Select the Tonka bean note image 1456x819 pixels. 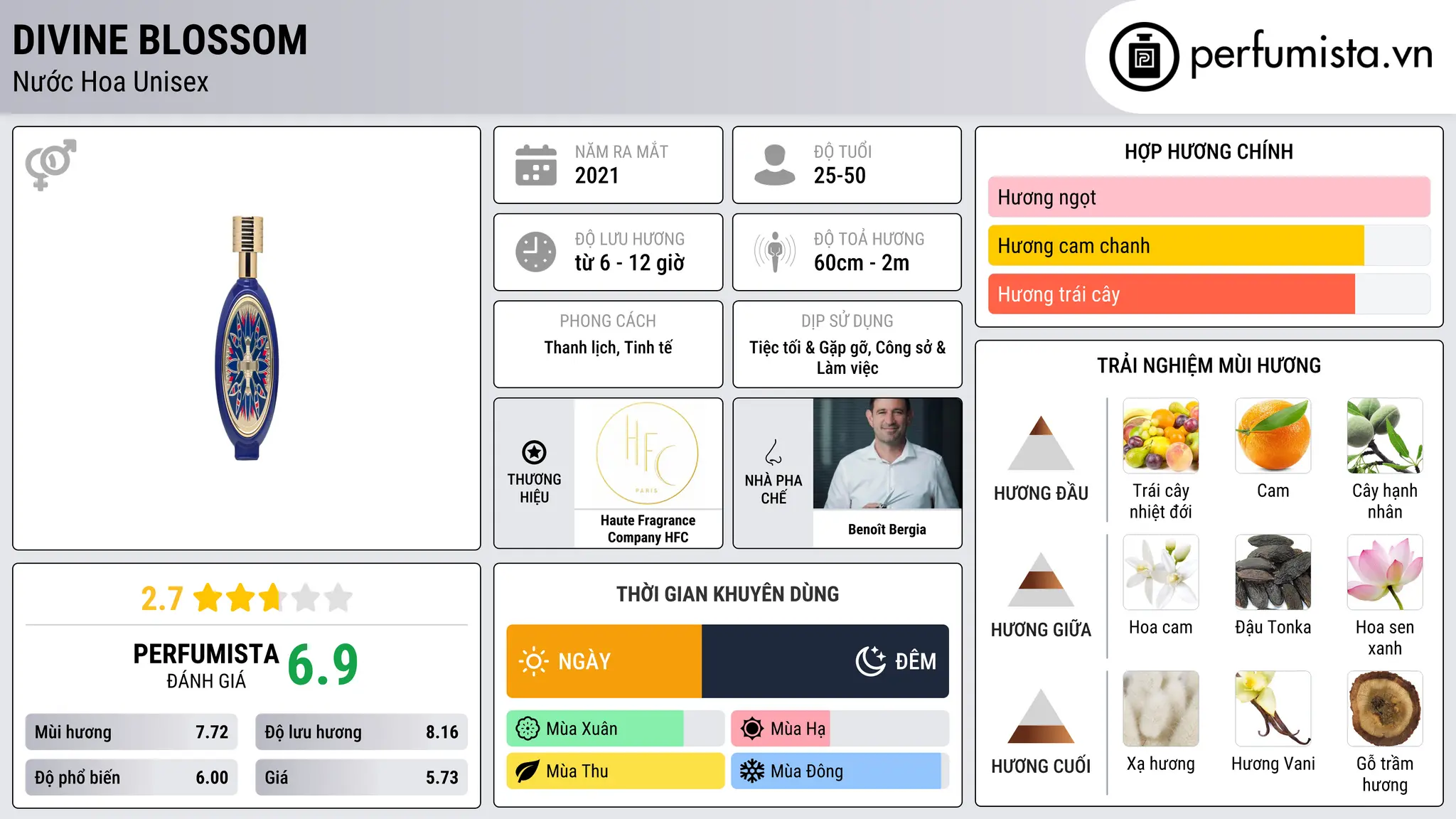[1273, 572]
